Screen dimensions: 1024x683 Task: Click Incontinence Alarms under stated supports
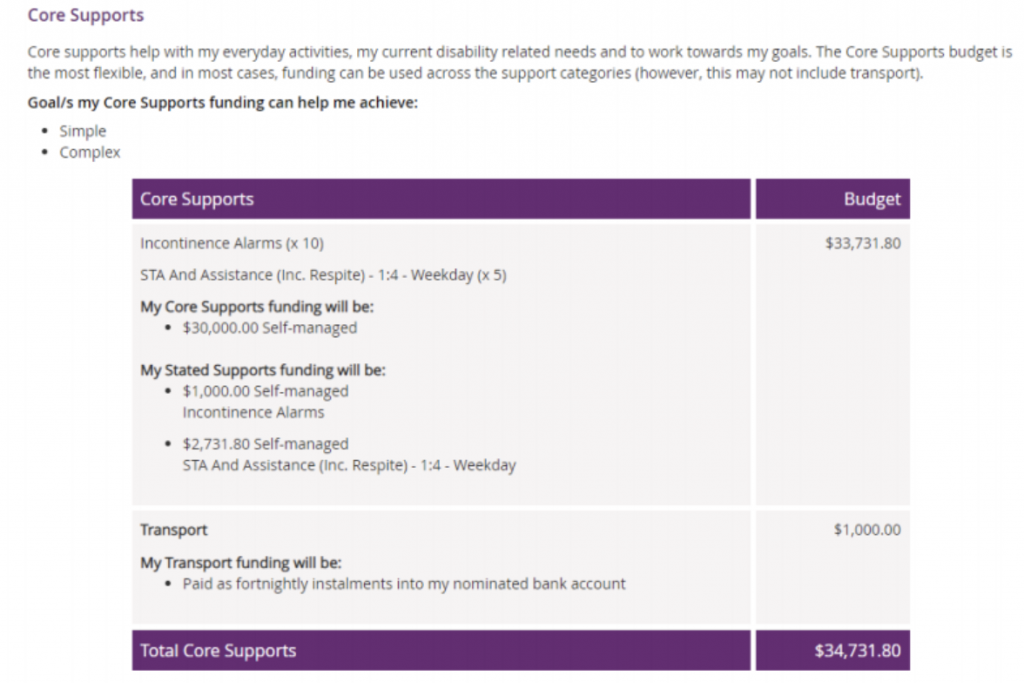pos(253,413)
